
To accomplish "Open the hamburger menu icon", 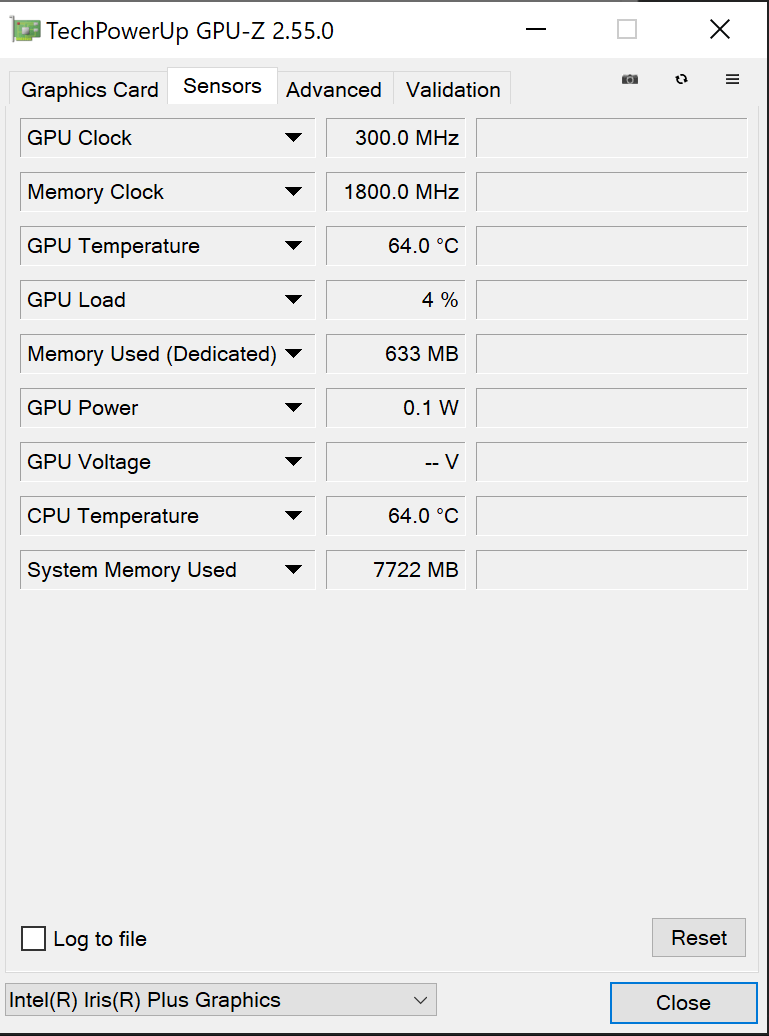I will click(732, 79).
